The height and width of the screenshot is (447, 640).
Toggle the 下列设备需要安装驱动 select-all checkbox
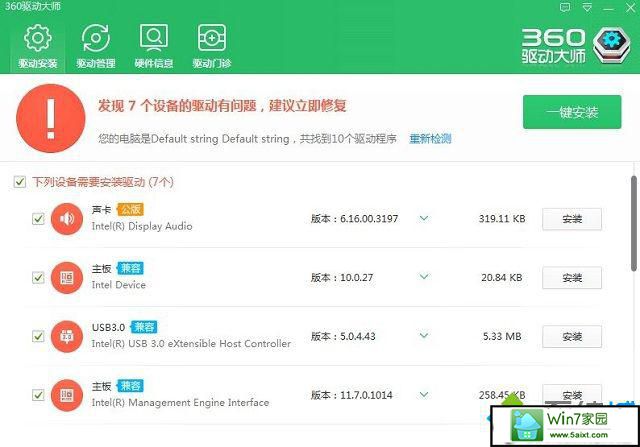[x=20, y=182]
